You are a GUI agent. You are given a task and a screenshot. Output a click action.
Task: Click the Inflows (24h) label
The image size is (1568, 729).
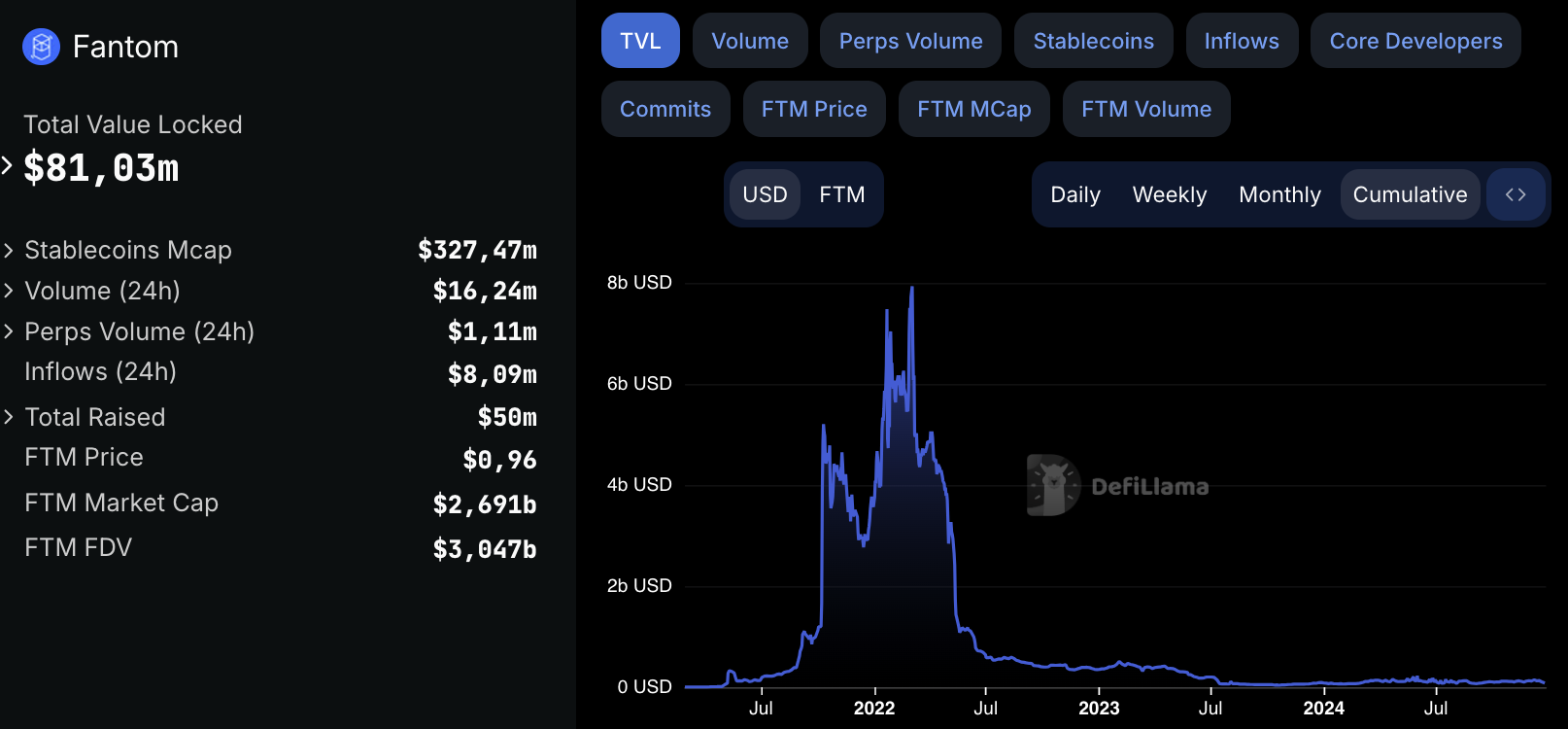(x=100, y=371)
